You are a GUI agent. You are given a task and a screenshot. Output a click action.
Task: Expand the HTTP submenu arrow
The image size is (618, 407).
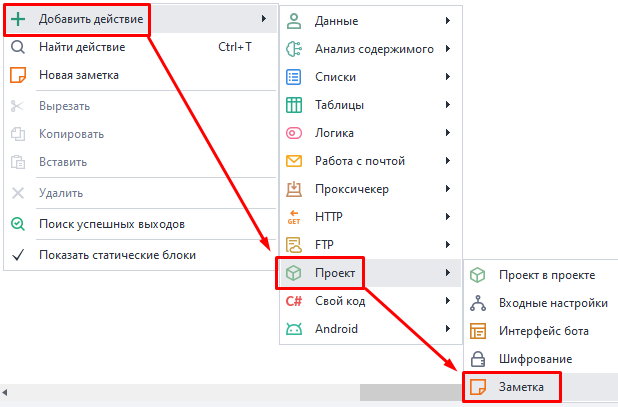pyautogui.click(x=448, y=216)
